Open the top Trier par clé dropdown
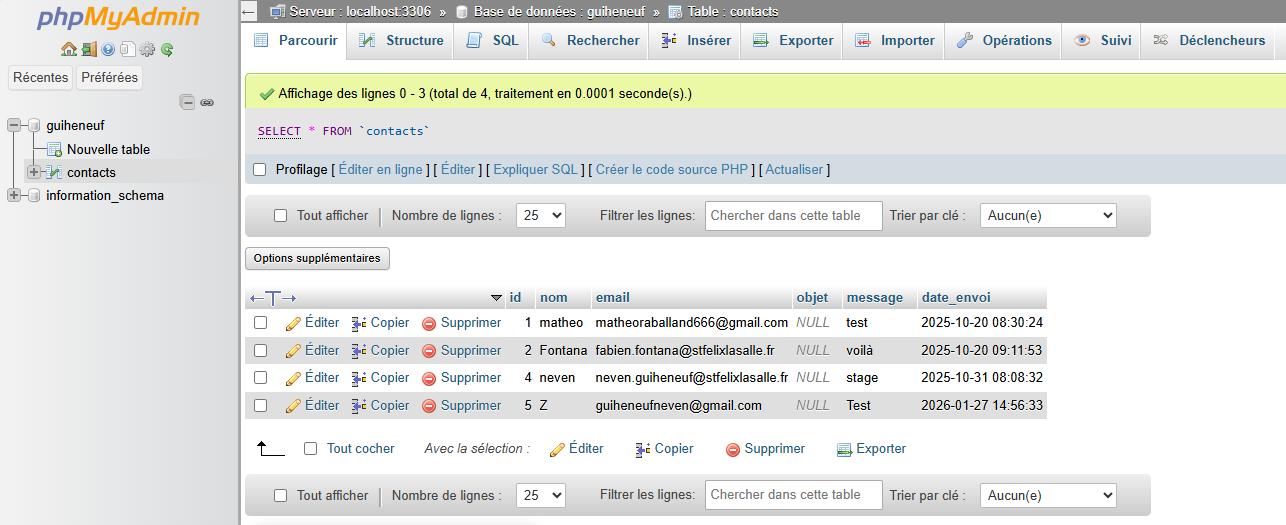Image resolution: width=1286 pixels, height=525 pixels. pyautogui.click(x=1046, y=215)
